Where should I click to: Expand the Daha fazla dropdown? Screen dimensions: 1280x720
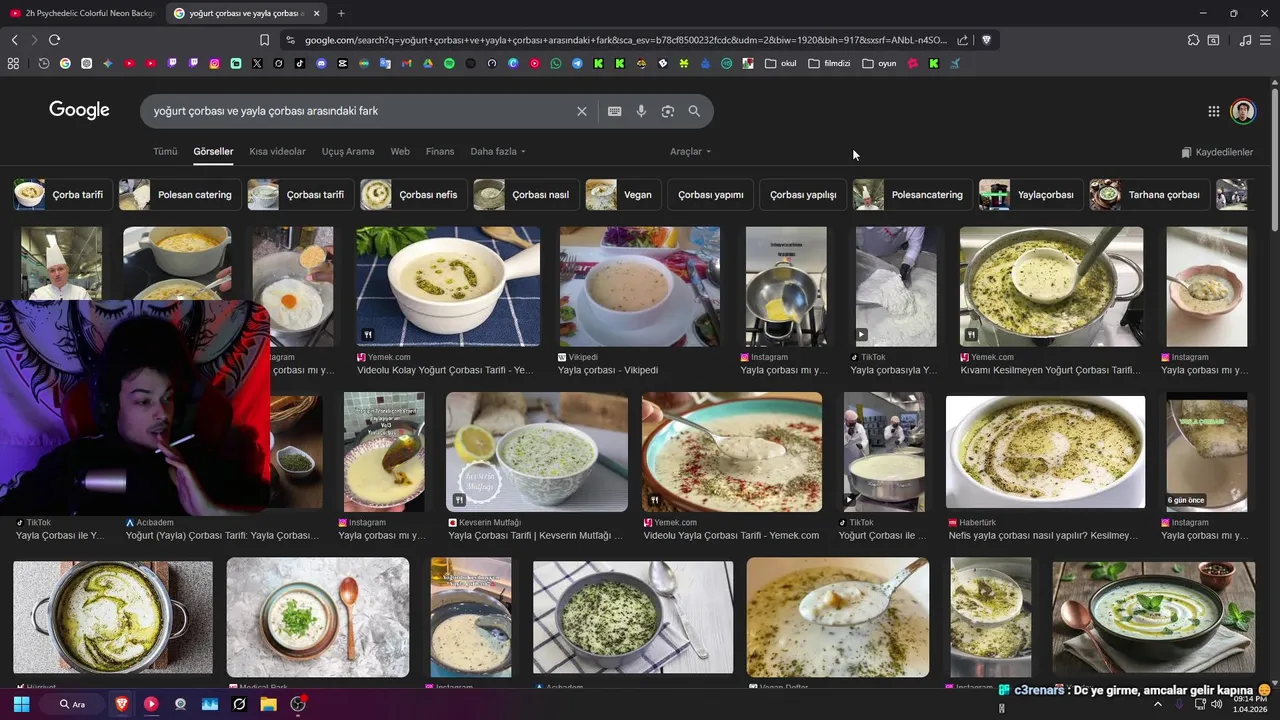pos(498,152)
